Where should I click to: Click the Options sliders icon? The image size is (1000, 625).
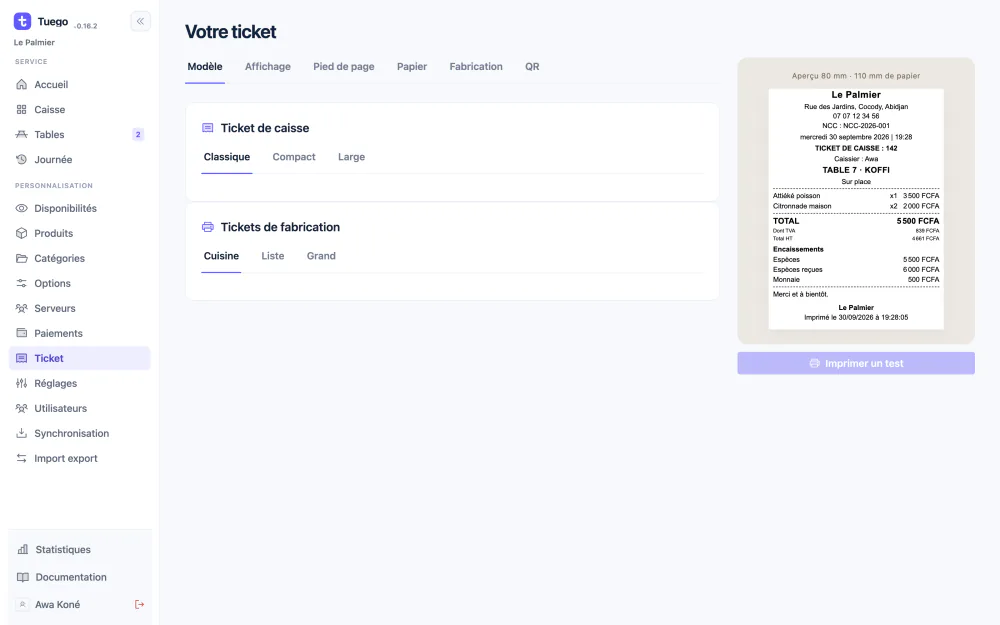(22, 283)
